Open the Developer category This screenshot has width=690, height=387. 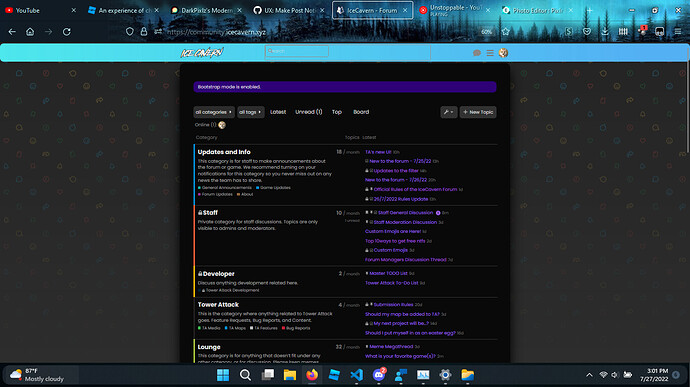pos(218,274)
